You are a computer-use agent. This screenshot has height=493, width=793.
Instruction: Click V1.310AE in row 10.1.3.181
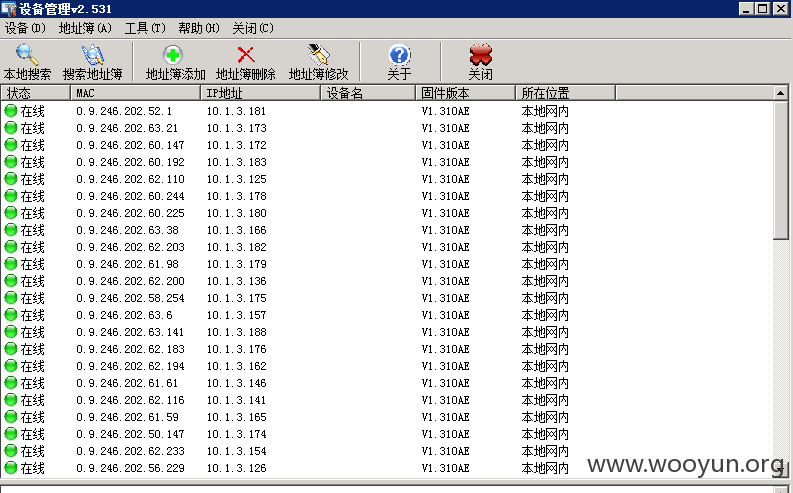pyautogui.click(x=446, y=111)
